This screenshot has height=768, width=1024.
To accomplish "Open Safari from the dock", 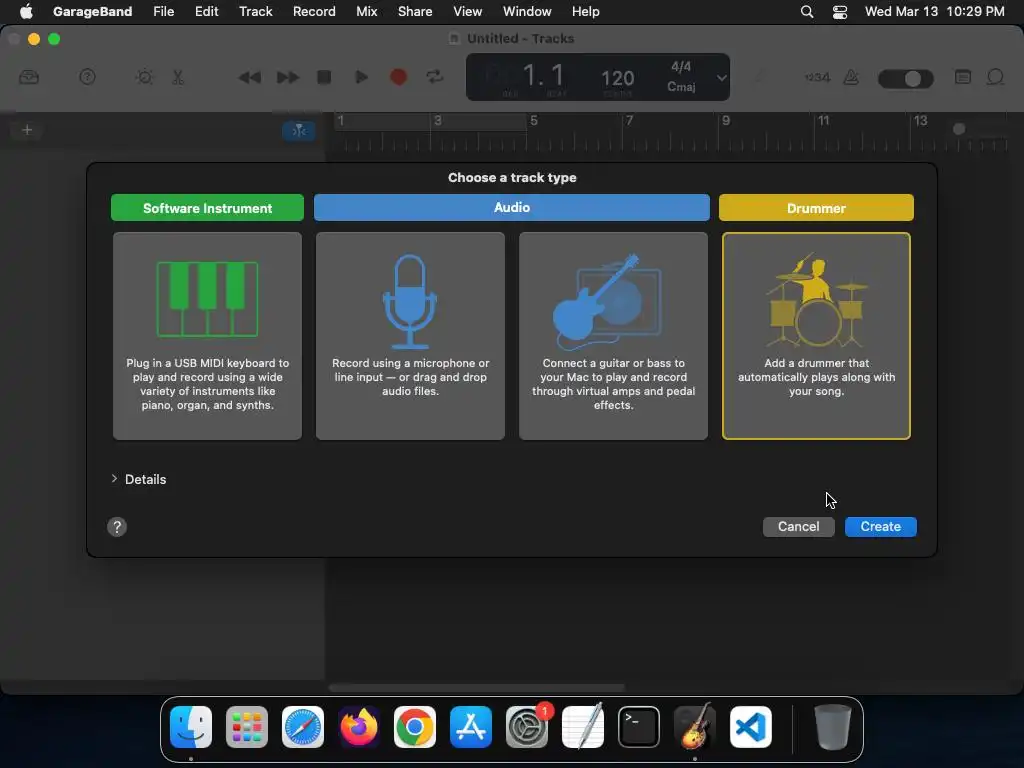I will [x=303, y=727].
